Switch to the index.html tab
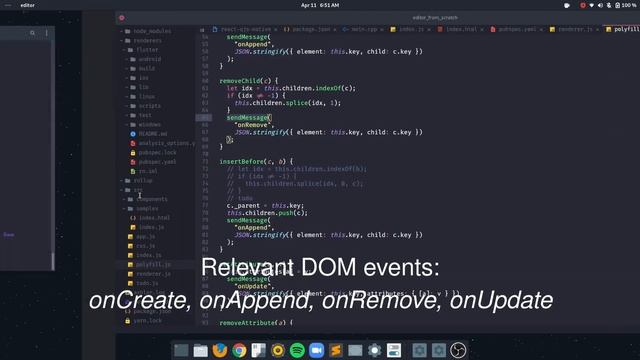Viewport: 640px width, 360px height. 461,29
